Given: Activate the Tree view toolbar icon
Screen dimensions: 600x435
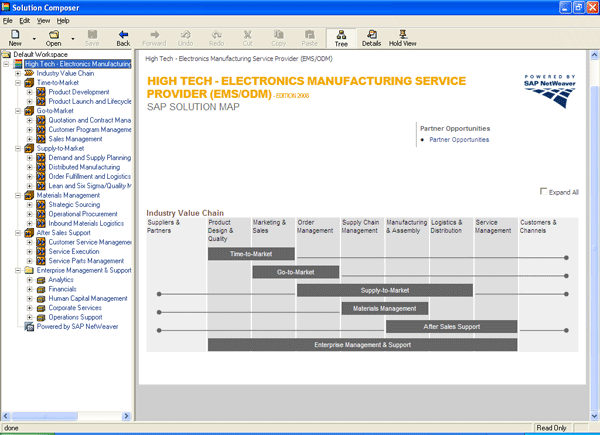Looking at the screenshot, I should point(341,35).
